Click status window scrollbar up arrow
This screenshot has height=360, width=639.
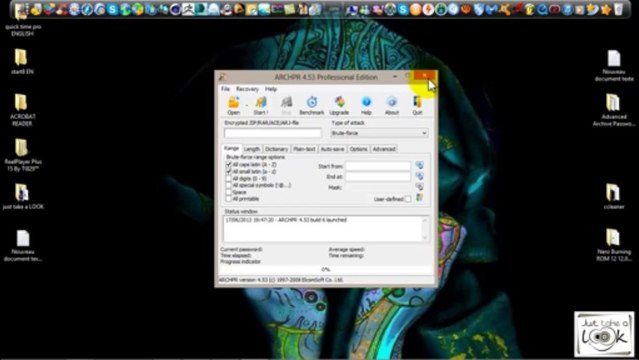click(x=425, y=221)
